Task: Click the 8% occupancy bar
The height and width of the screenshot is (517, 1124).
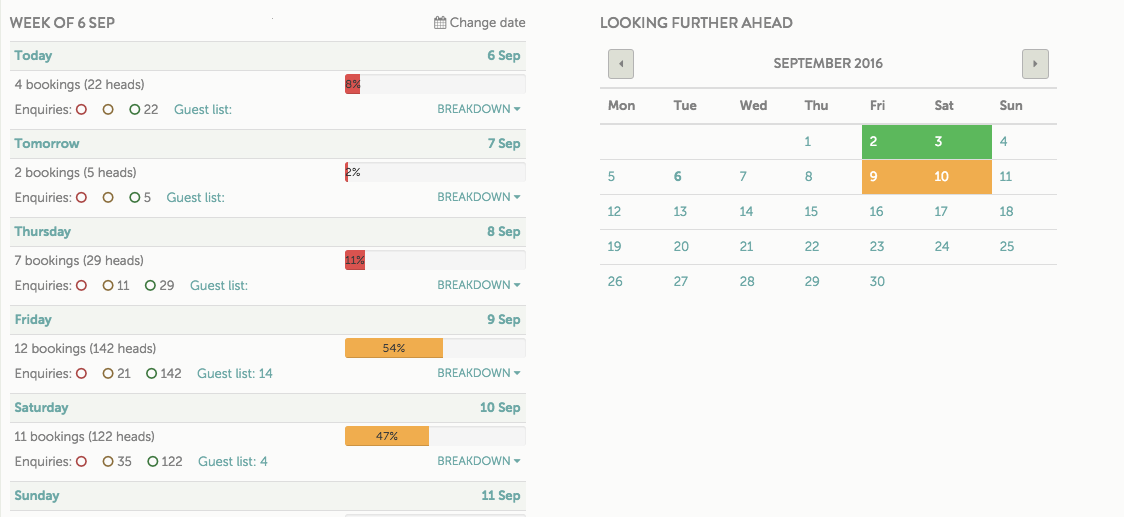Action: pyautogui.click(x=435, y=85)
